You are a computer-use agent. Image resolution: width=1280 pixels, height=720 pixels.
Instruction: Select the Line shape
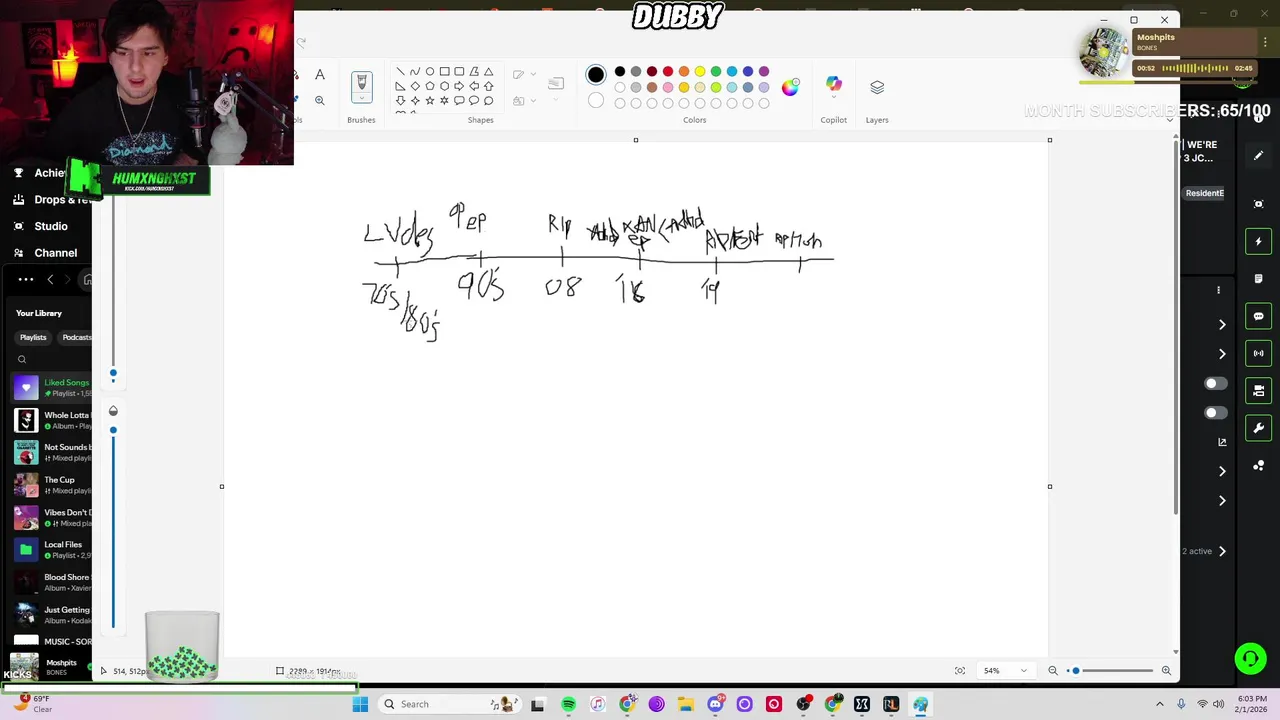400,72
